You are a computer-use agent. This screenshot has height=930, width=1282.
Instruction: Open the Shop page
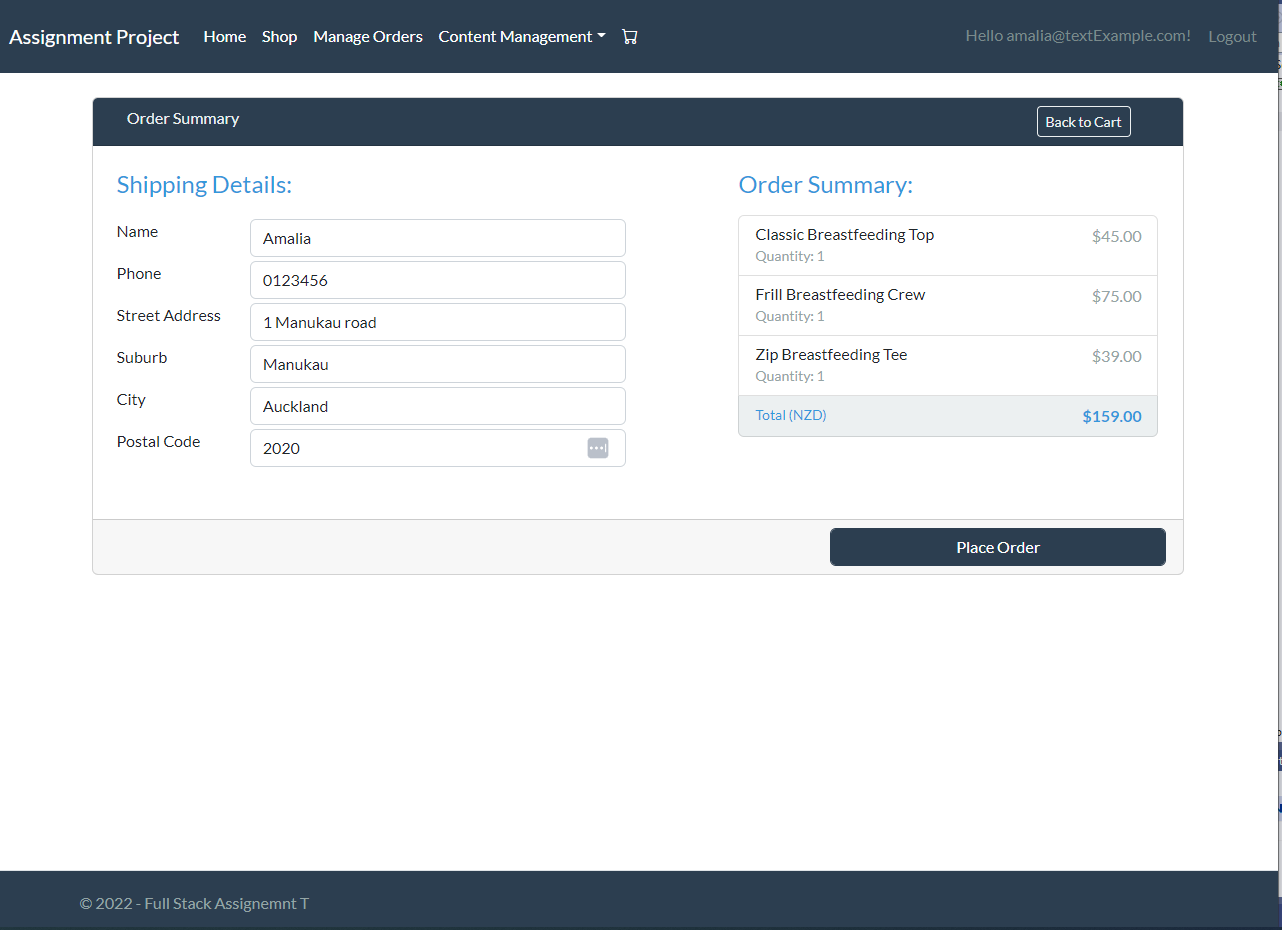point(279,36)
